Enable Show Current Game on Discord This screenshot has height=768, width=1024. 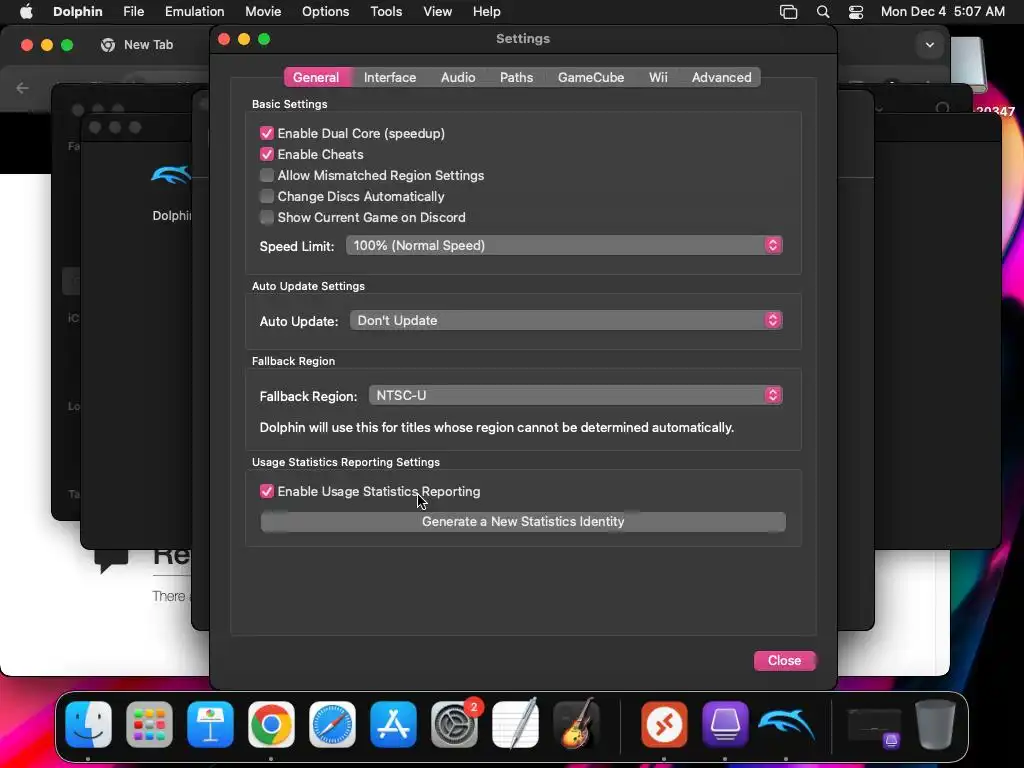pos(266,217)
